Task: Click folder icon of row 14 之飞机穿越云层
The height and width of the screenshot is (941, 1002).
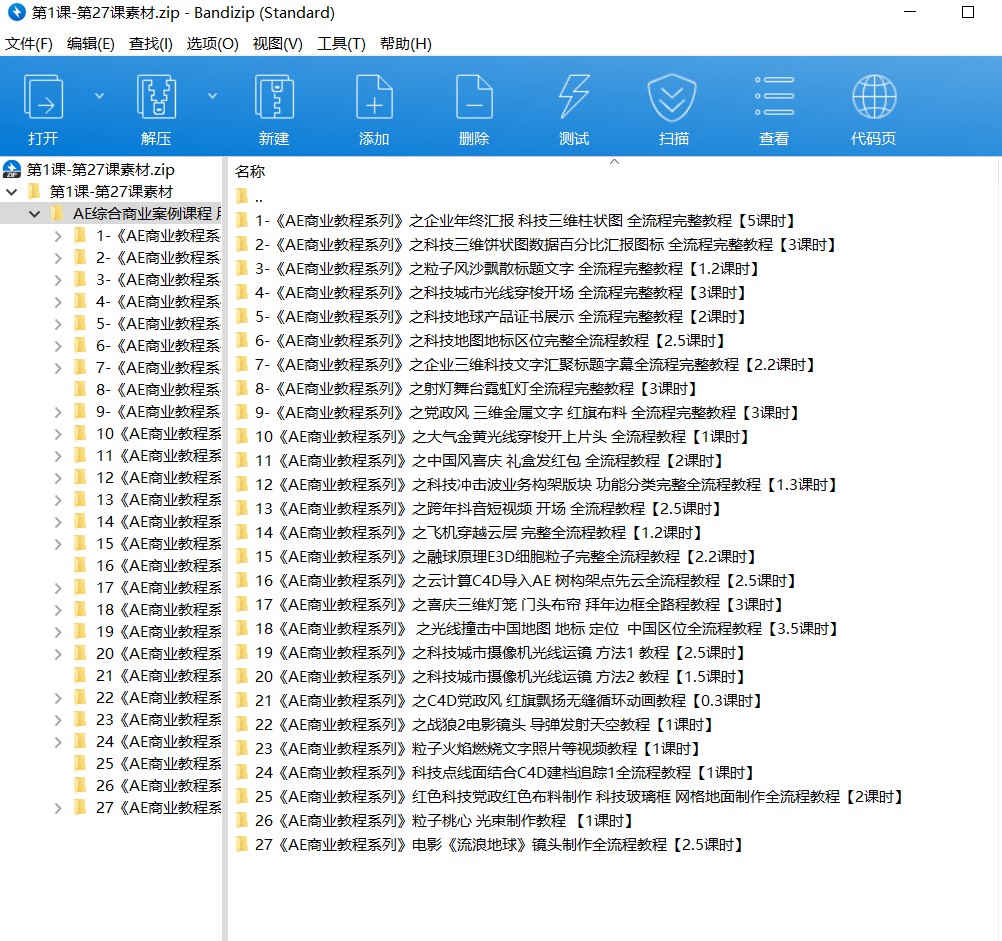Action: [x=242, y=533]
